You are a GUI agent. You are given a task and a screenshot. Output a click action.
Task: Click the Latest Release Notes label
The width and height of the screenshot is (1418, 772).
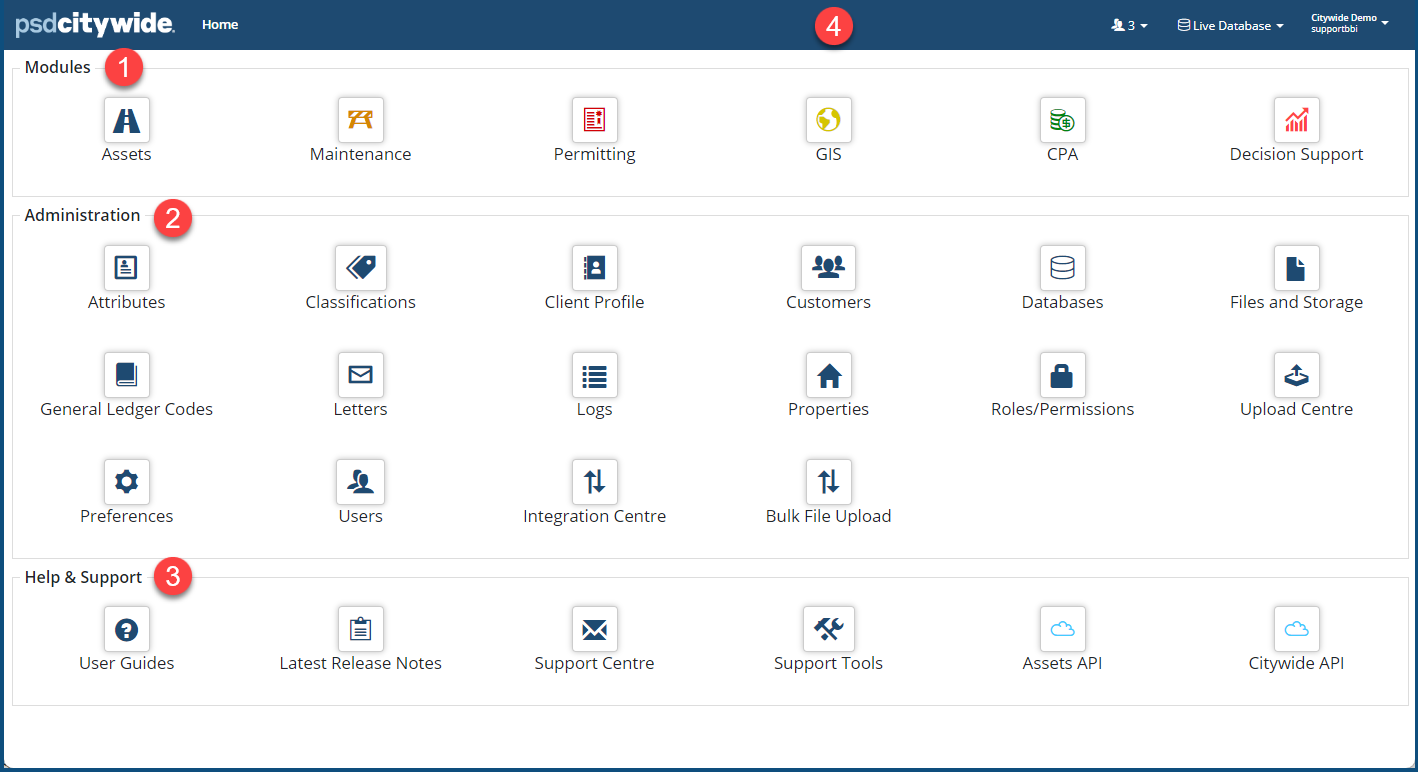[x=361, y=663]
